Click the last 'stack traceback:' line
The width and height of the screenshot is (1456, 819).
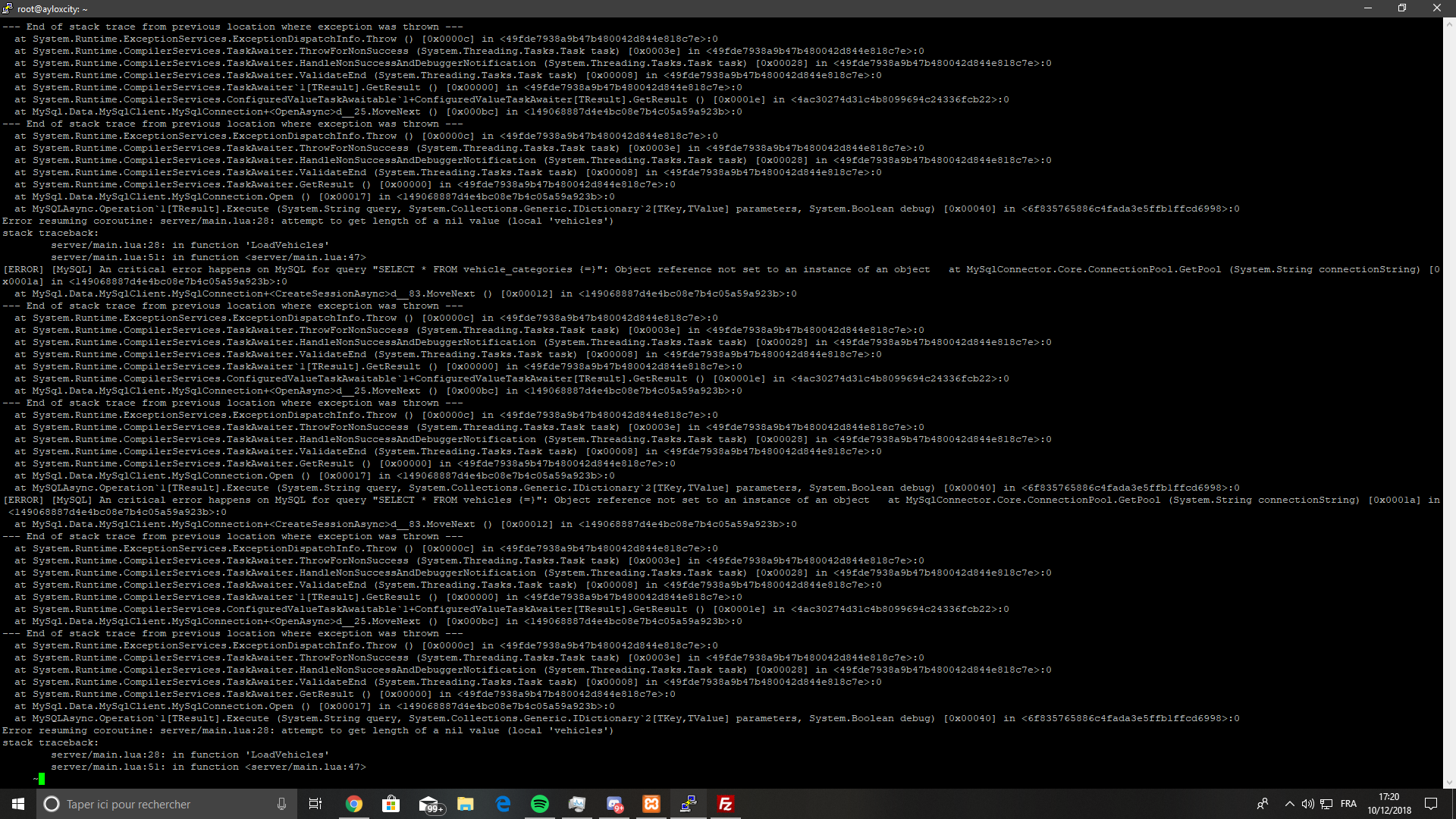pos(51,742)
